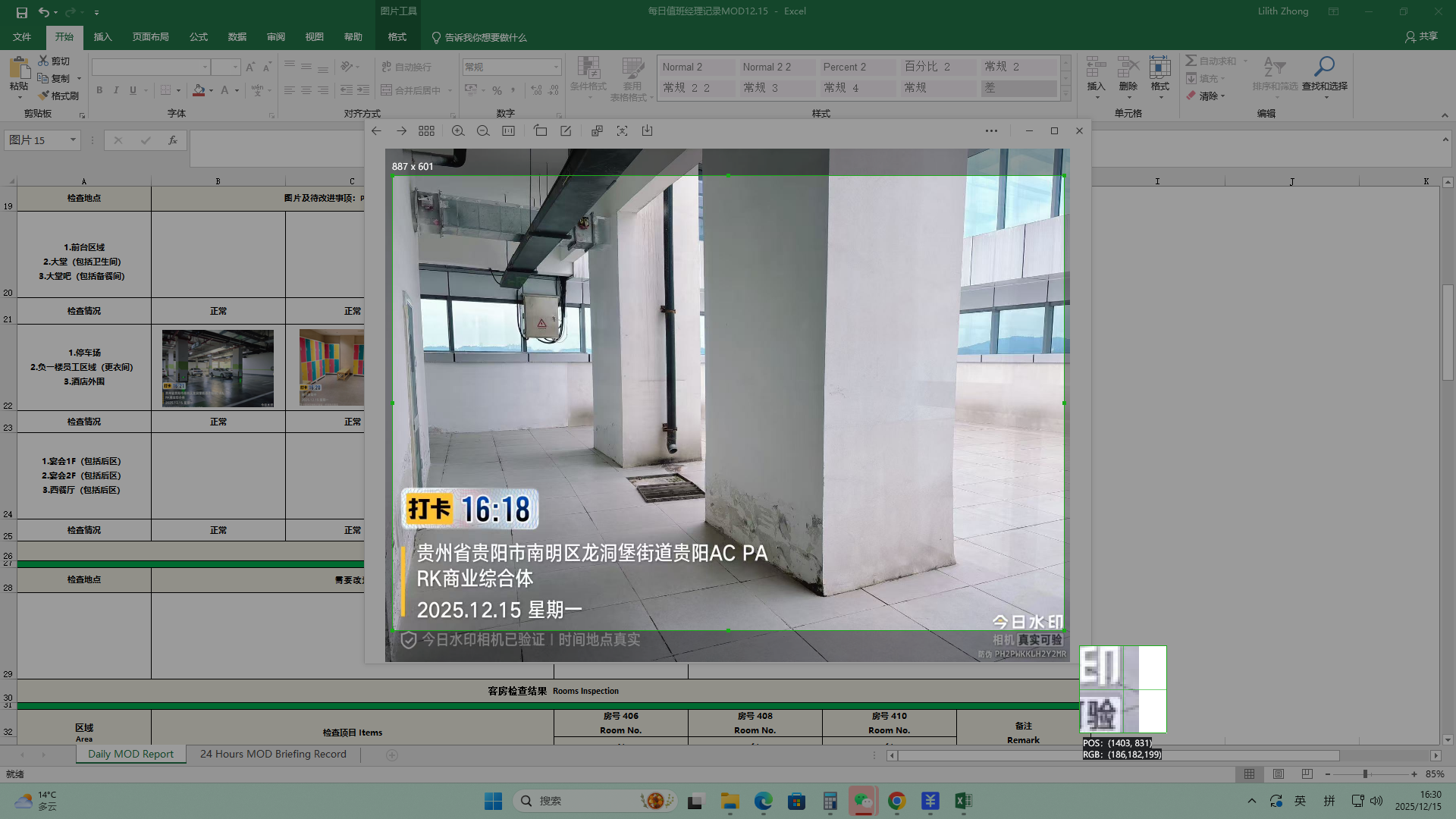Expand the Name Box dropdown showing 图片 15
The width and height of the screenshot is (1456, 819).
[x=74, y=140]
